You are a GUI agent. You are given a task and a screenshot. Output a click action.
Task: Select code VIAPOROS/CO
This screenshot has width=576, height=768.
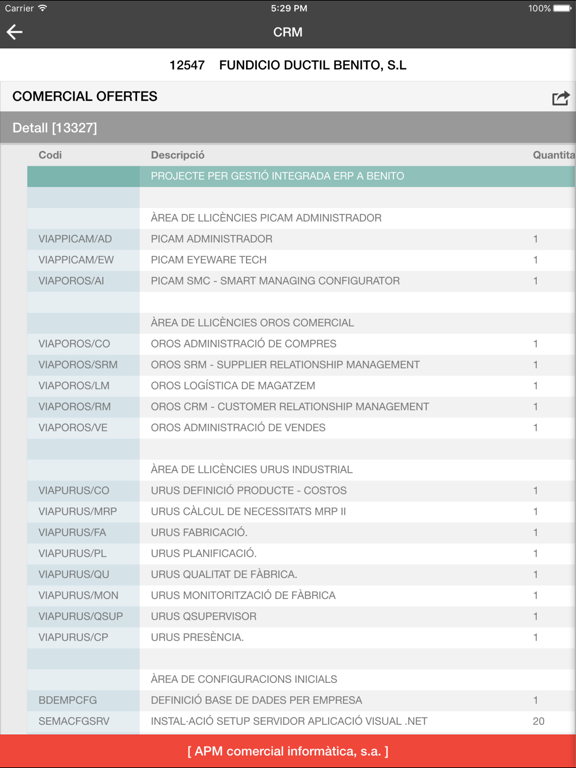tap(74, 344)
